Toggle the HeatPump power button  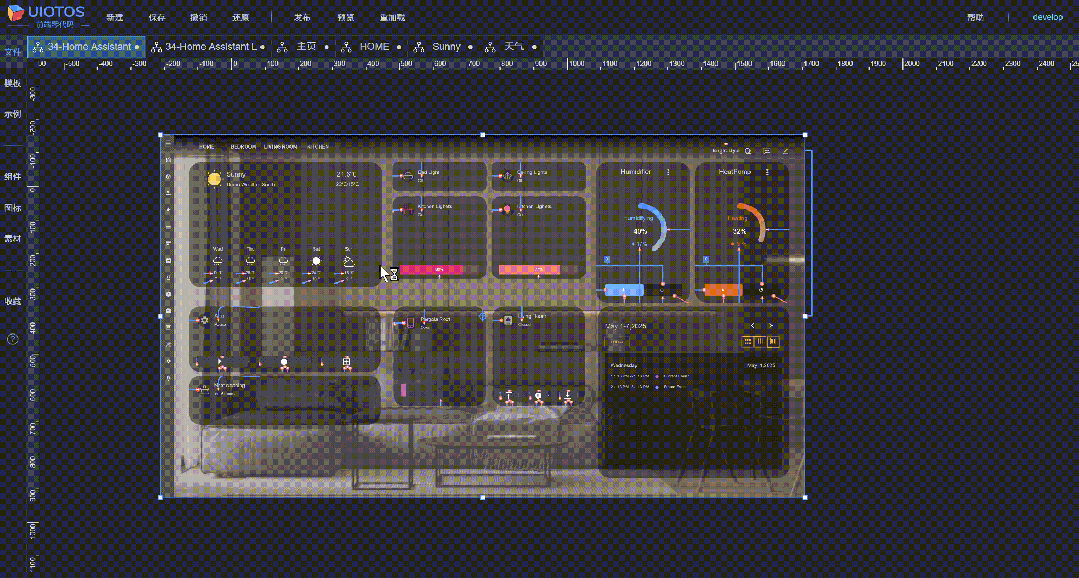click(761, 290)
